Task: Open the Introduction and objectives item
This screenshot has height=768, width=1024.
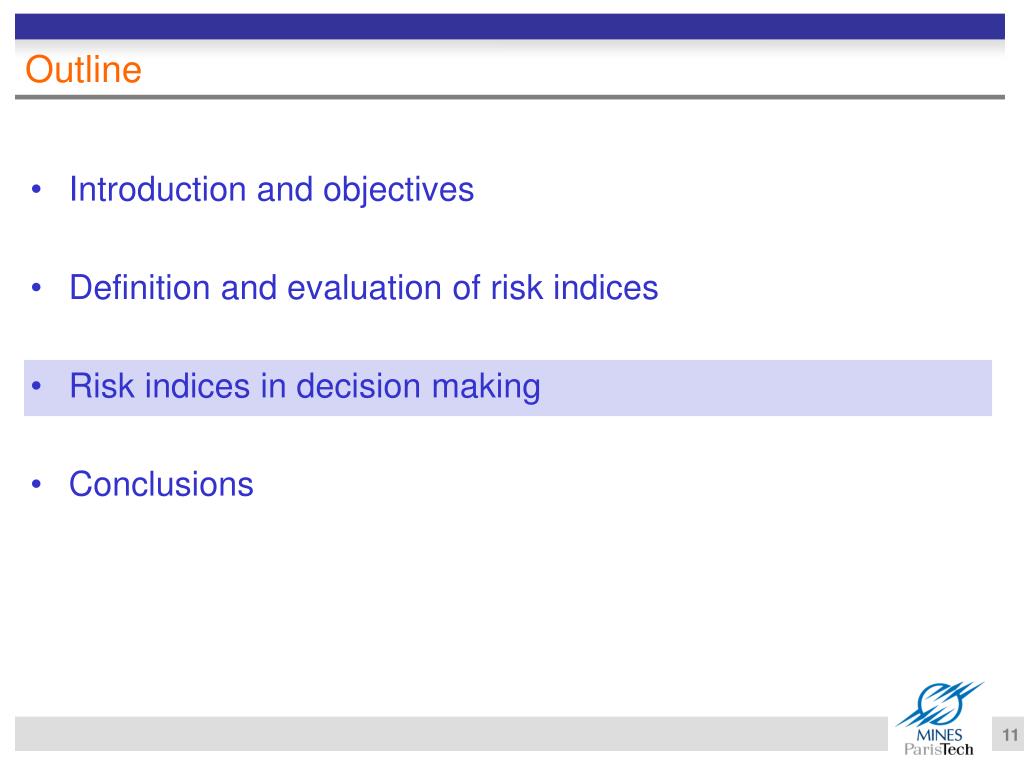Action: point(272,190)
